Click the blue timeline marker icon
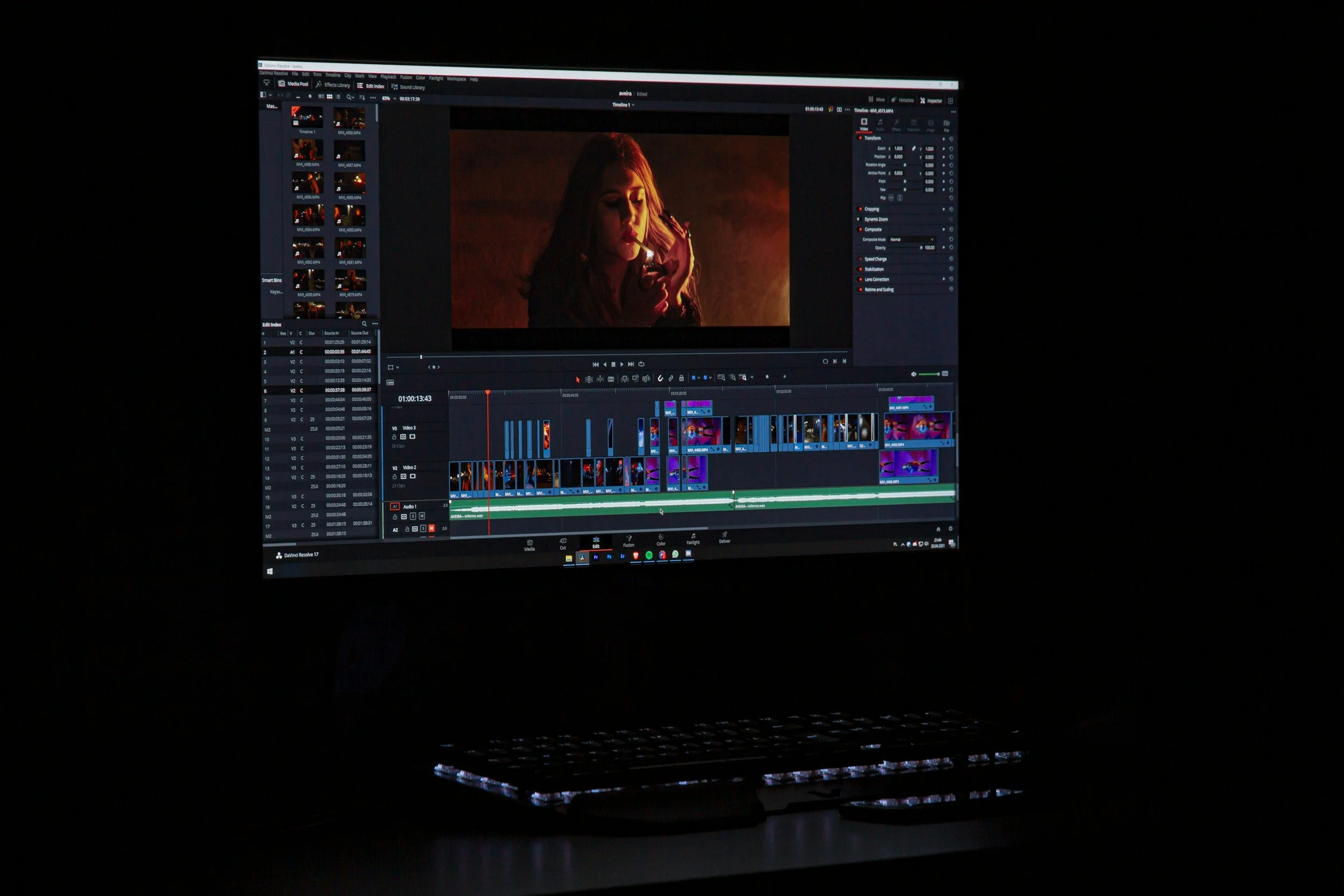 click(707, 377)
